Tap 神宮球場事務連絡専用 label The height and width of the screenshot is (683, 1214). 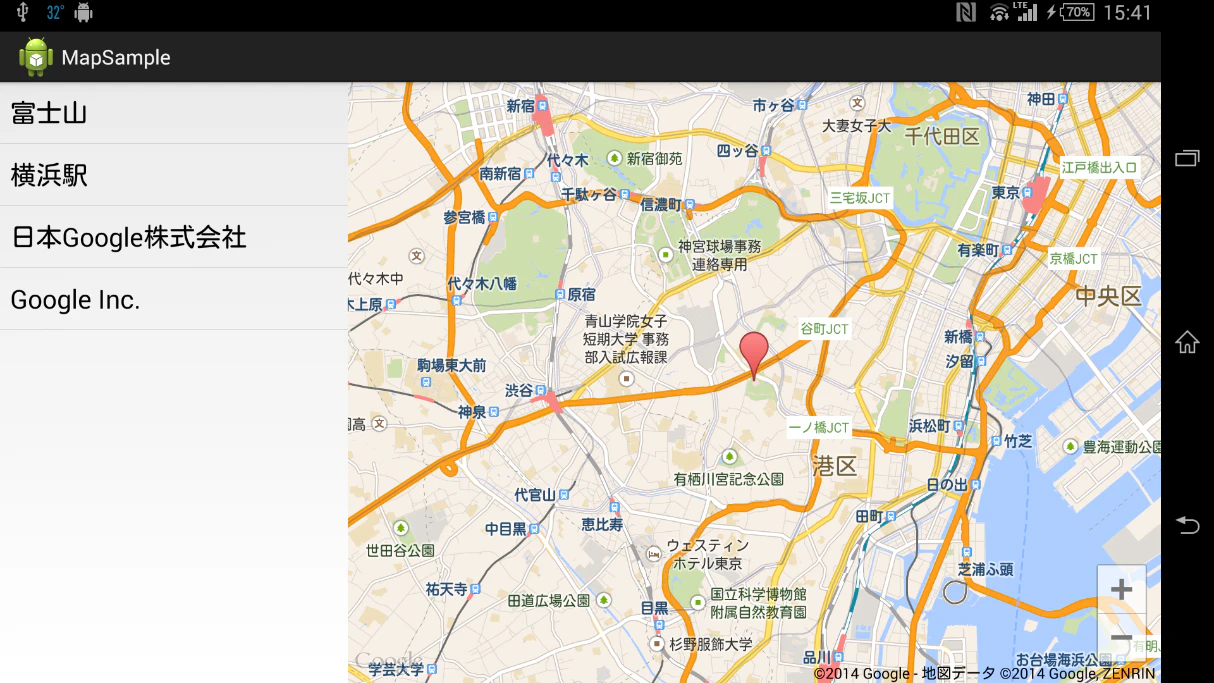pos(719,255)
